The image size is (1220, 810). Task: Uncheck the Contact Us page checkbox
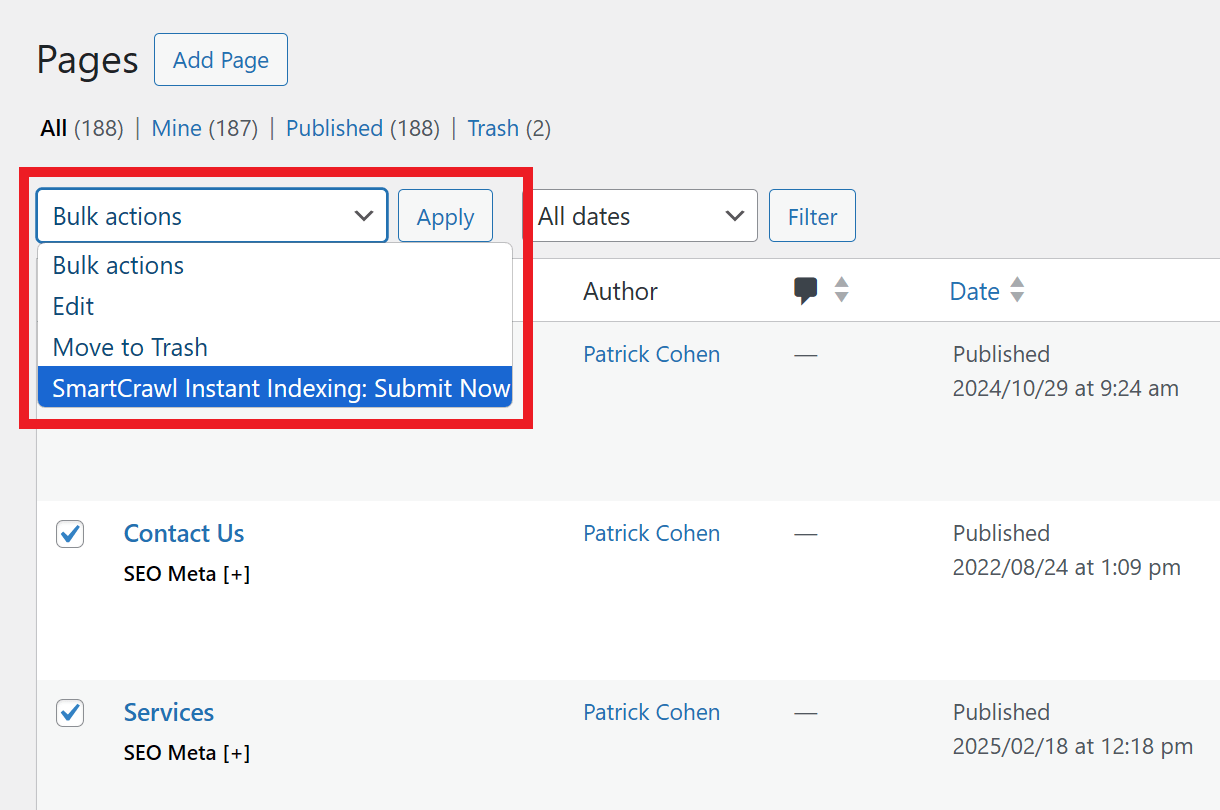coord(70,534)
